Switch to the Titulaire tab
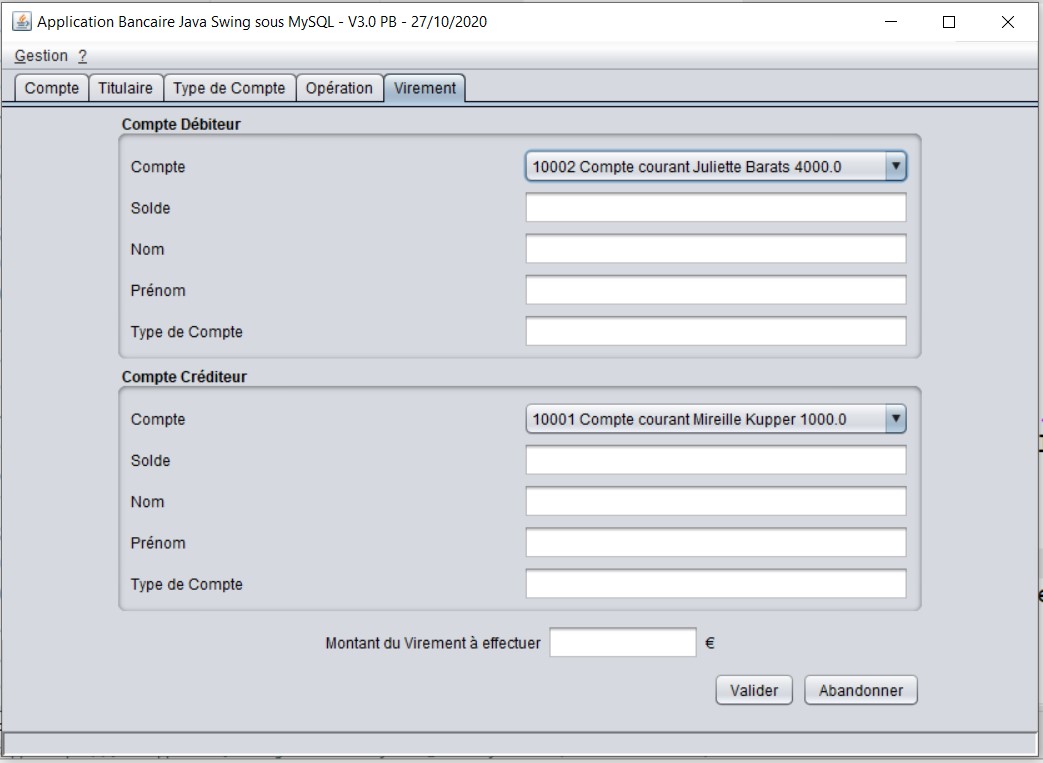Viewport: 1043px width, 763px height. coord(126,88)
